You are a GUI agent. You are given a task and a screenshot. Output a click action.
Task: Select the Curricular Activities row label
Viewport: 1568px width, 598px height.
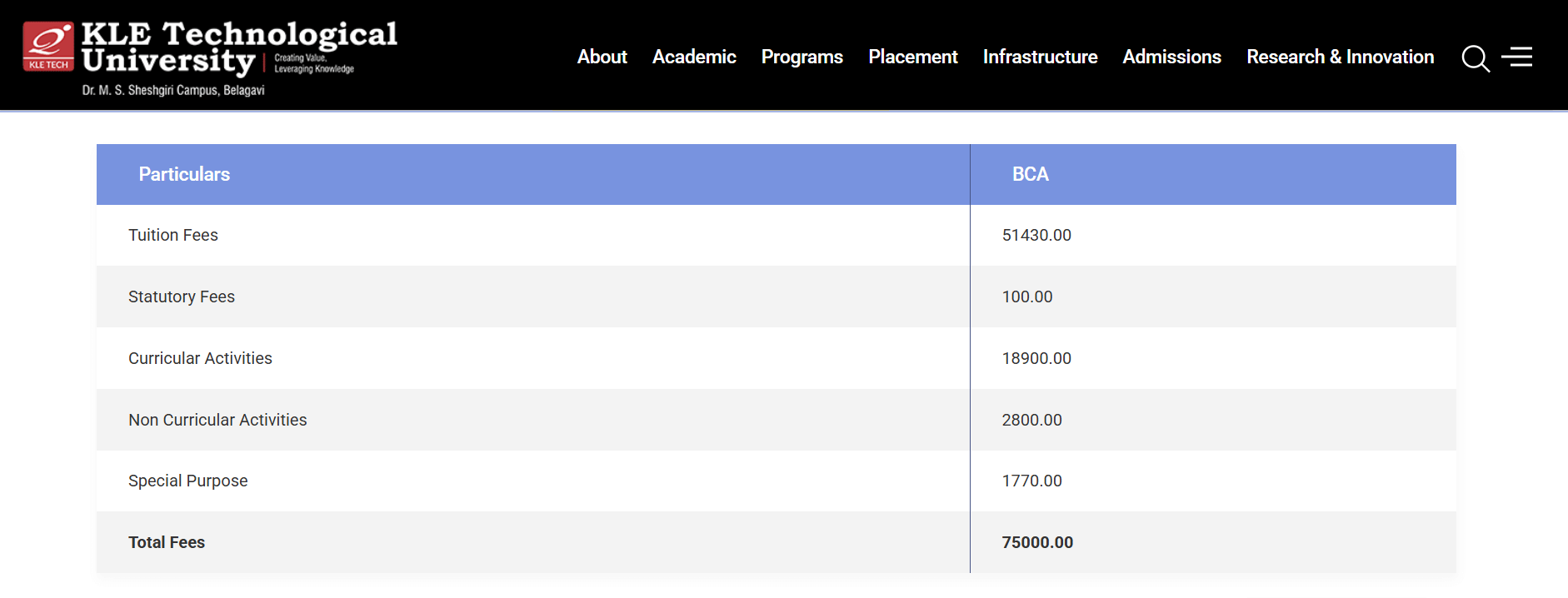200,358
